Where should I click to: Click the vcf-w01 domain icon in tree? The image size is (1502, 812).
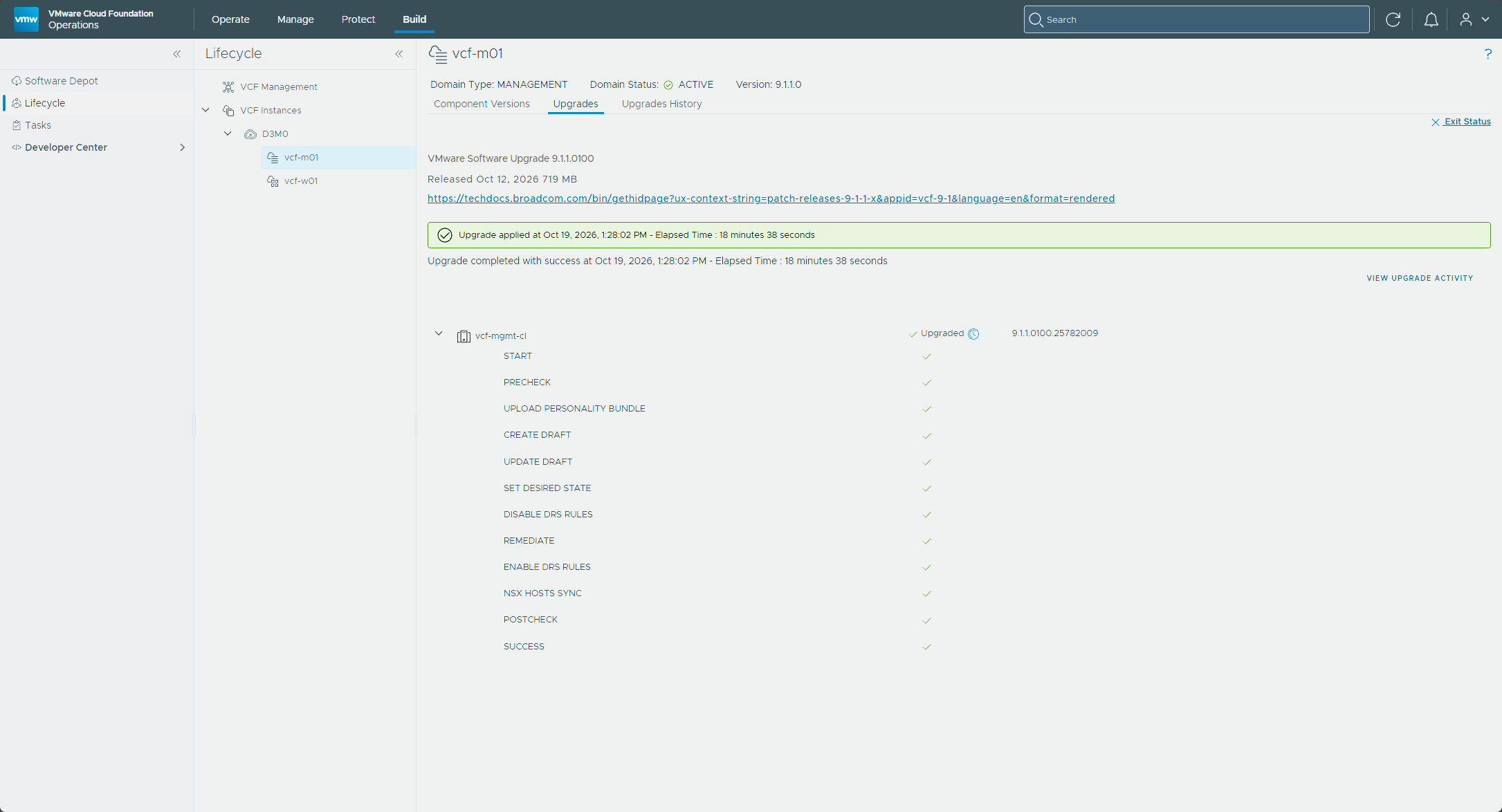[x=273, y=181]
